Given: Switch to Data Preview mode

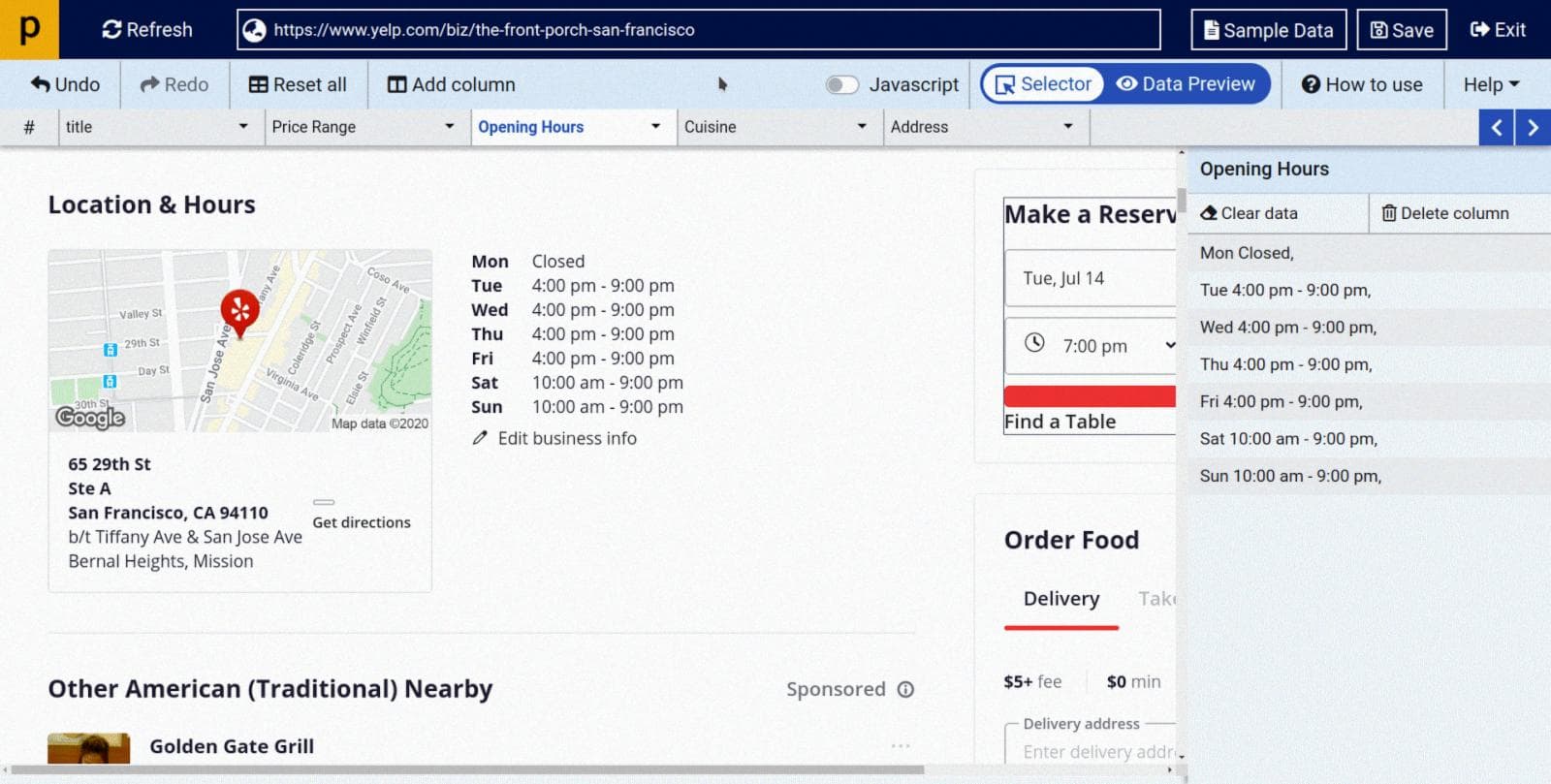Looking at the screenshot, I should coord(1186,84).
